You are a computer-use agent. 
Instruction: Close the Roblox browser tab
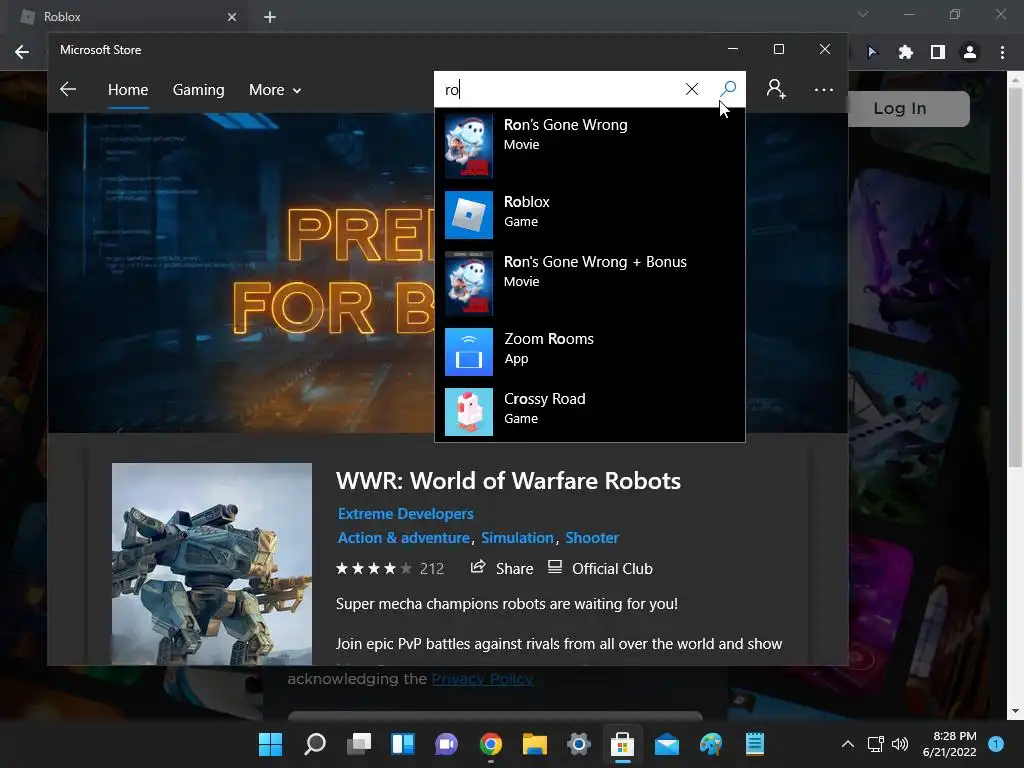pos(232,17)
